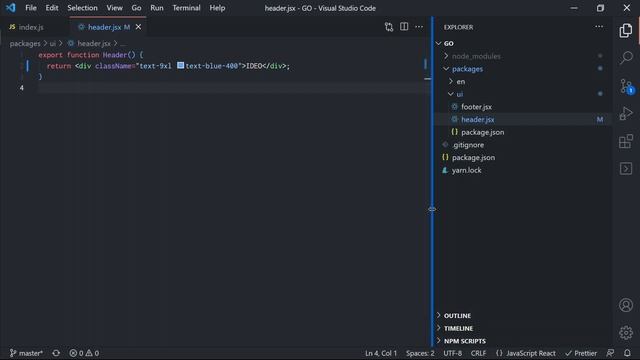
Task: Open the Terminal menu
Action: click(x=186, y=8)
